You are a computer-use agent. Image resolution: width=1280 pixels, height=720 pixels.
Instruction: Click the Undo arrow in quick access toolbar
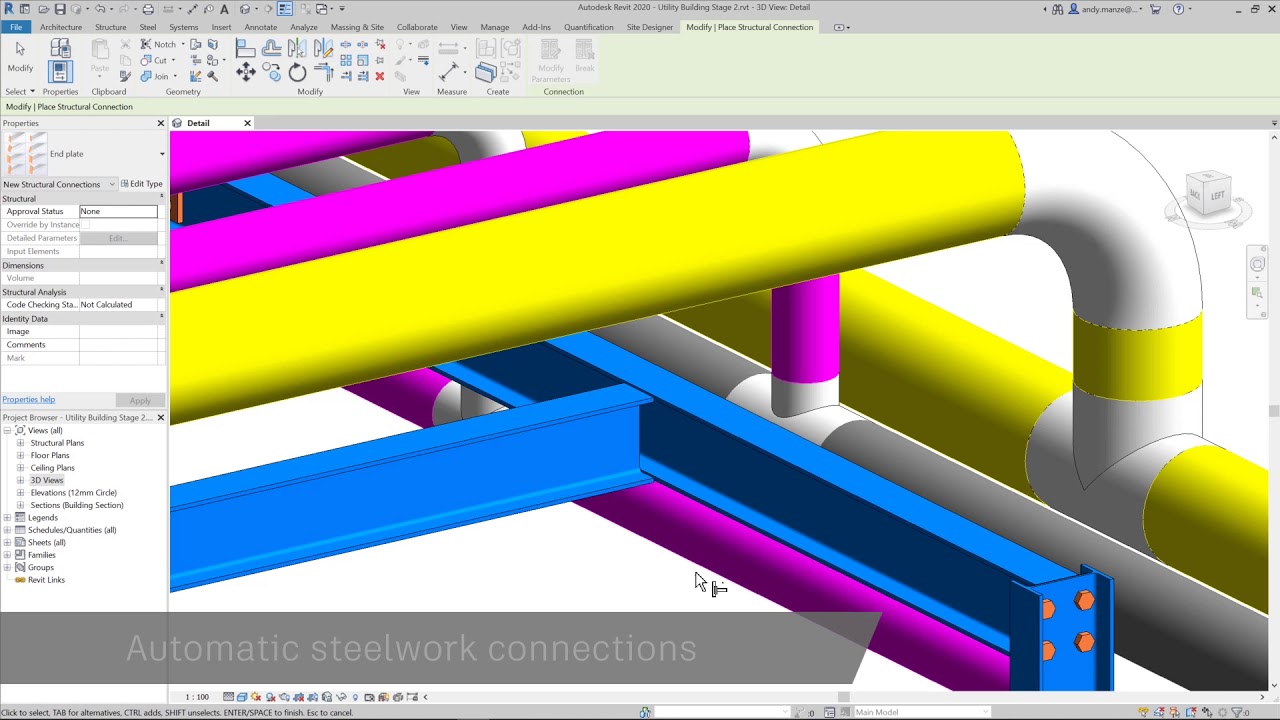[x=100, y=9]
